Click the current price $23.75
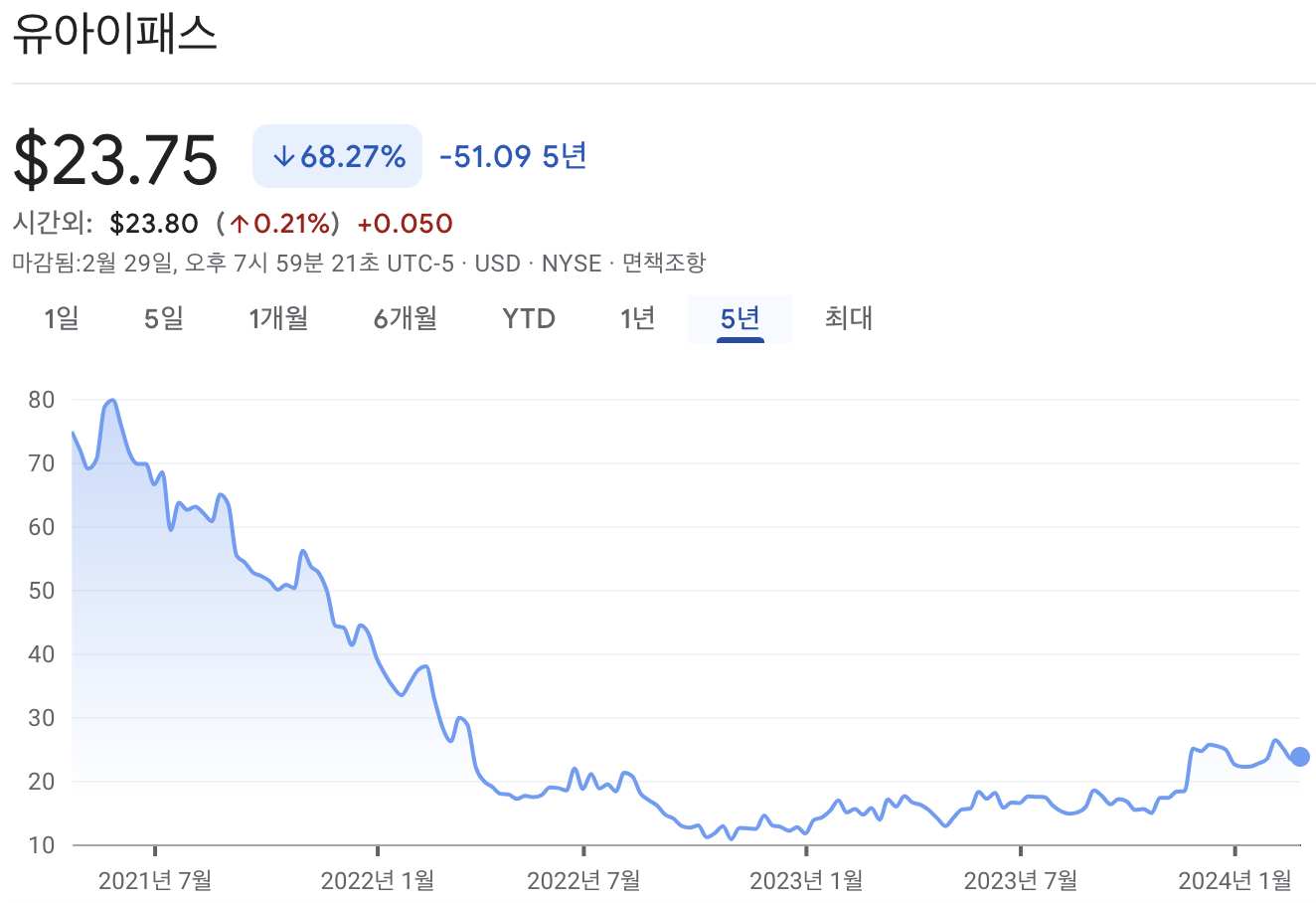The height and width of the screenshot is (903, 1316). (115, 159)
